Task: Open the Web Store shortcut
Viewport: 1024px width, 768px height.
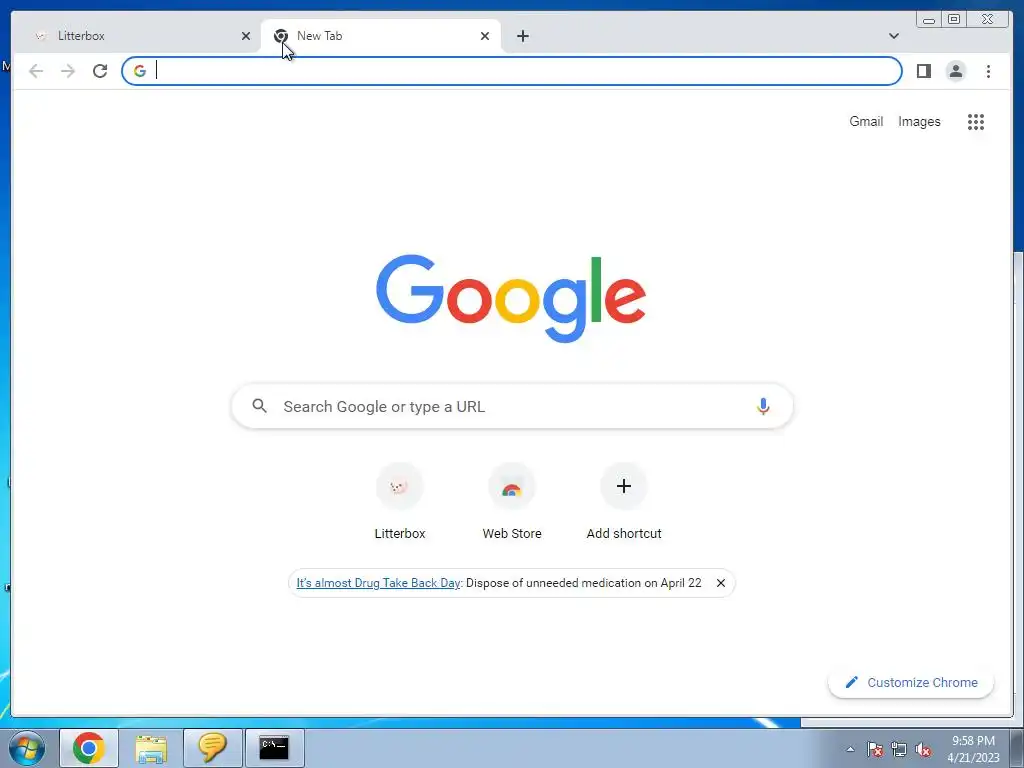Action: [x=512, y=502]
